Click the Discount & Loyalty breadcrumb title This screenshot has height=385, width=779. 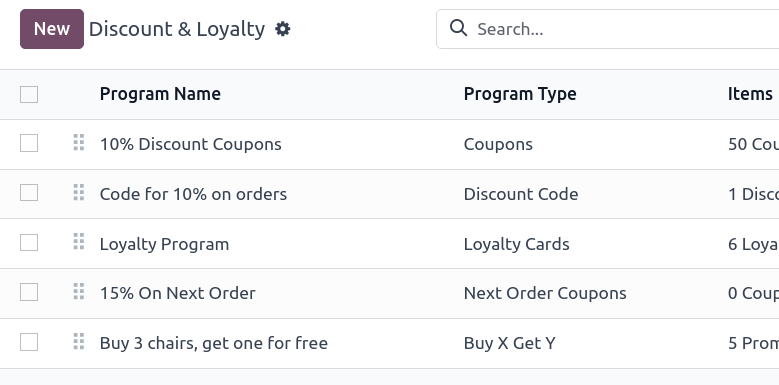(177, 29)
